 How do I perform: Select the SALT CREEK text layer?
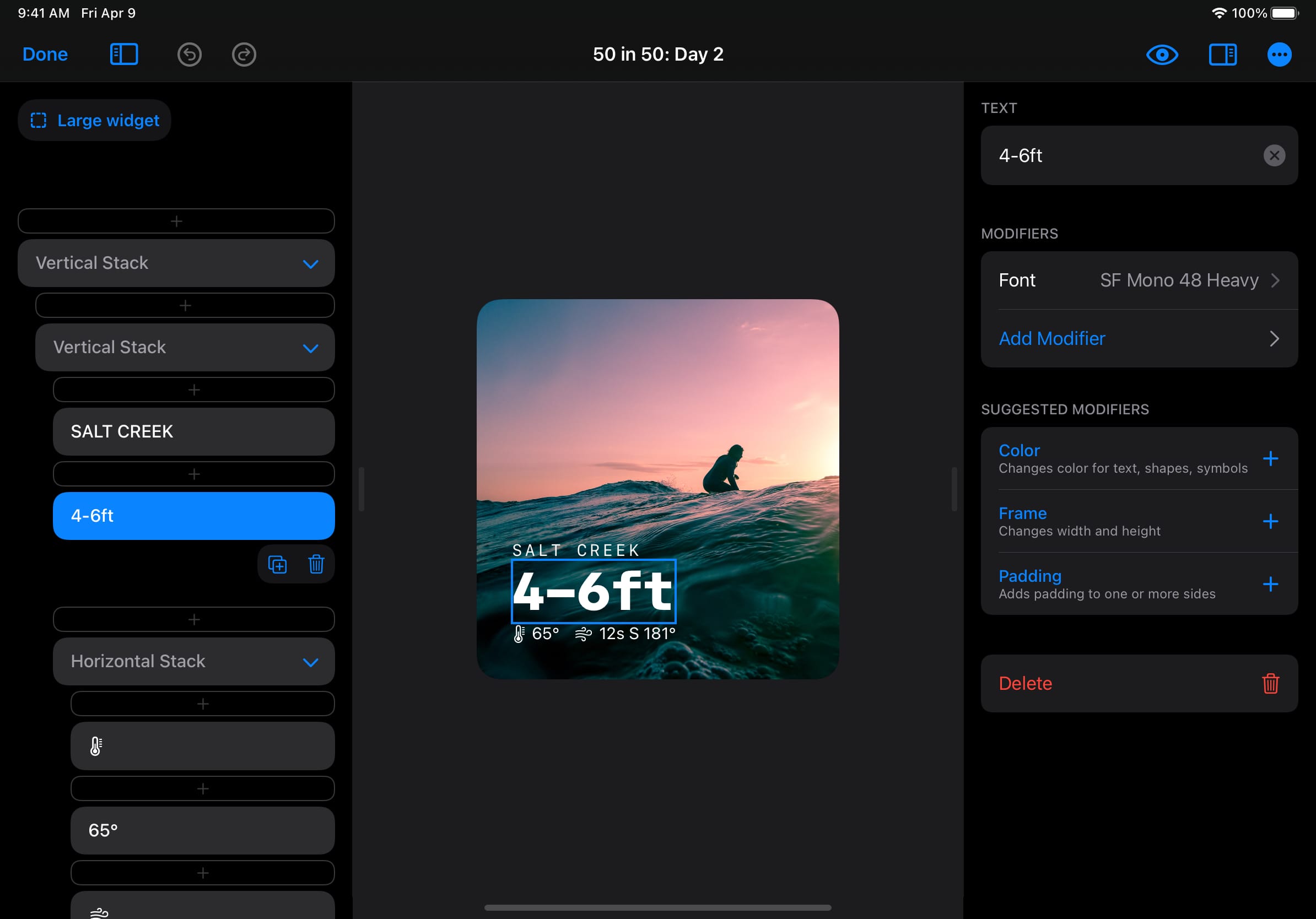tap(193, 431)
